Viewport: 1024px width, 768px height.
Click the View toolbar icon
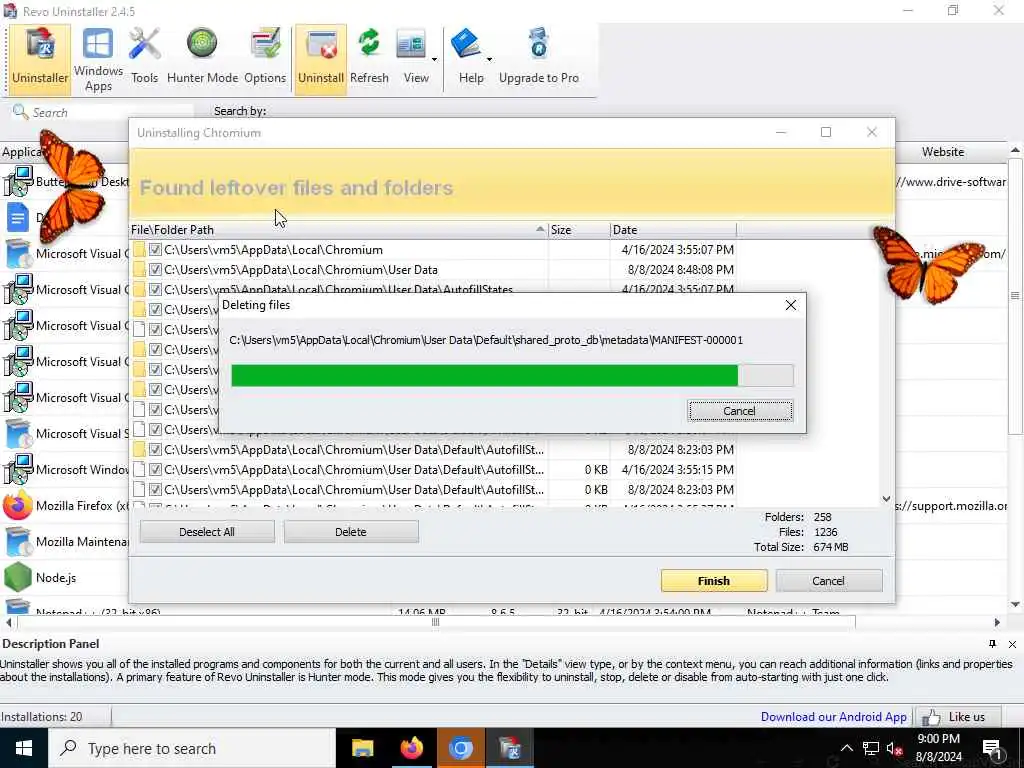pyautogui.click(x=412, y=57)
